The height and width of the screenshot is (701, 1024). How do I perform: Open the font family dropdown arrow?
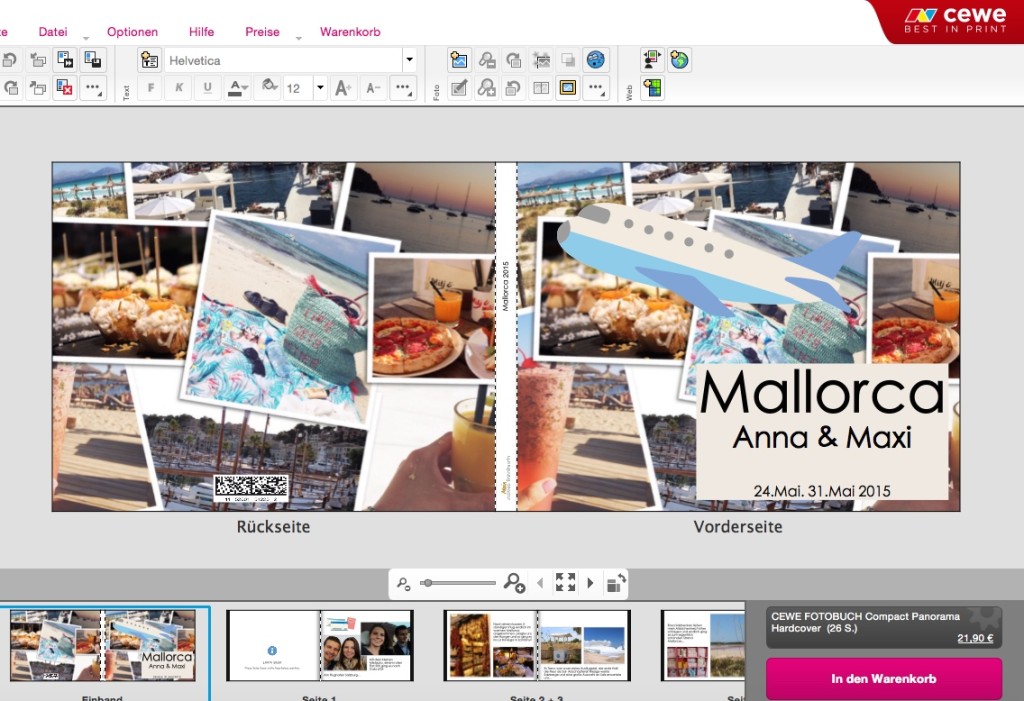409,60
